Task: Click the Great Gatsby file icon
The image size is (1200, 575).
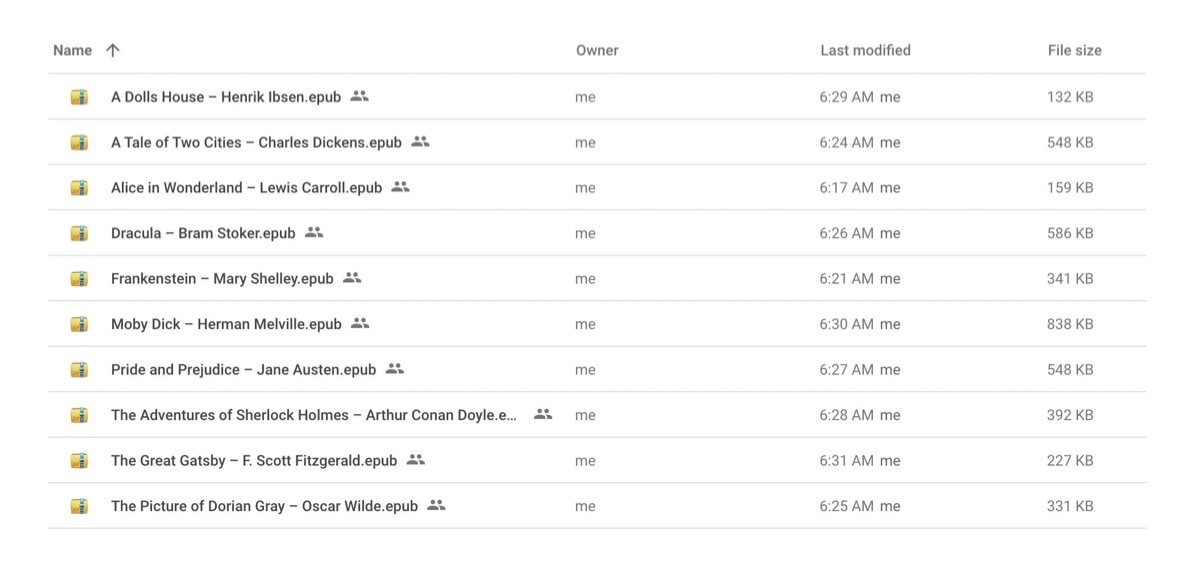Action: point(79,460)
